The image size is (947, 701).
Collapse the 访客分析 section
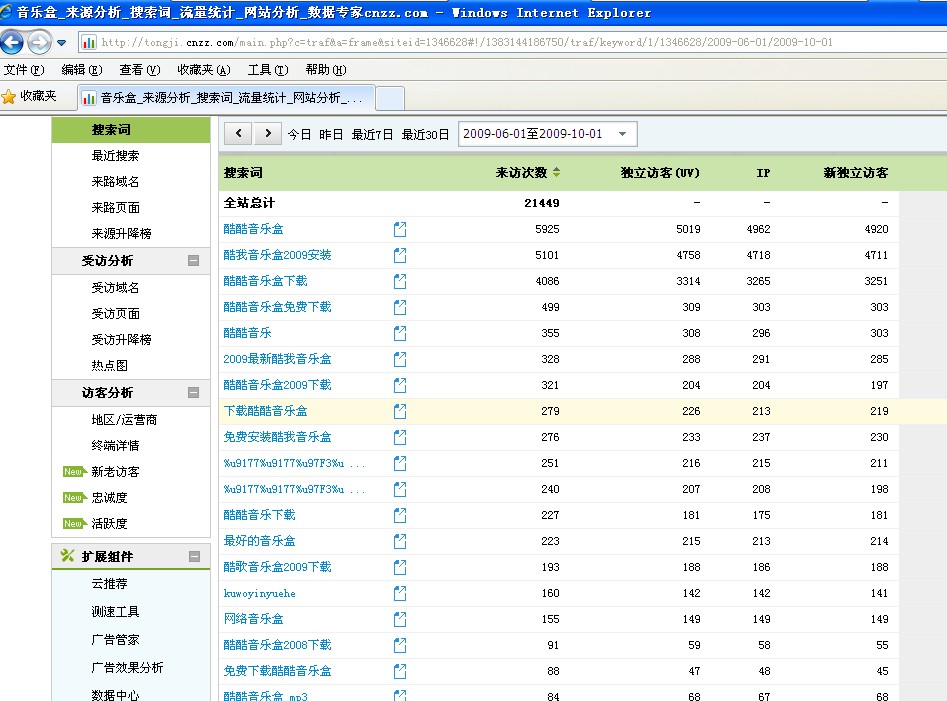click(x=193, y=392)
